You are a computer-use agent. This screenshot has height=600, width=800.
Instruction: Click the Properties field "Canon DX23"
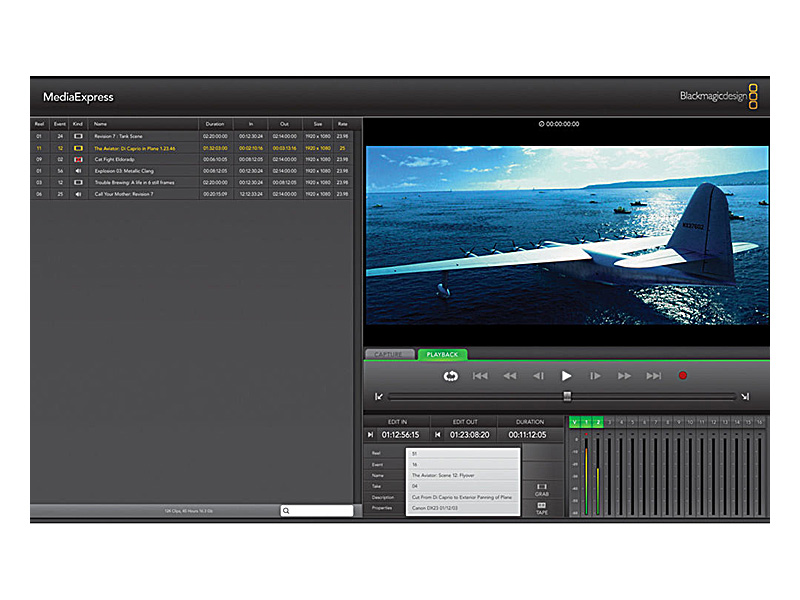tap(463, 508)
